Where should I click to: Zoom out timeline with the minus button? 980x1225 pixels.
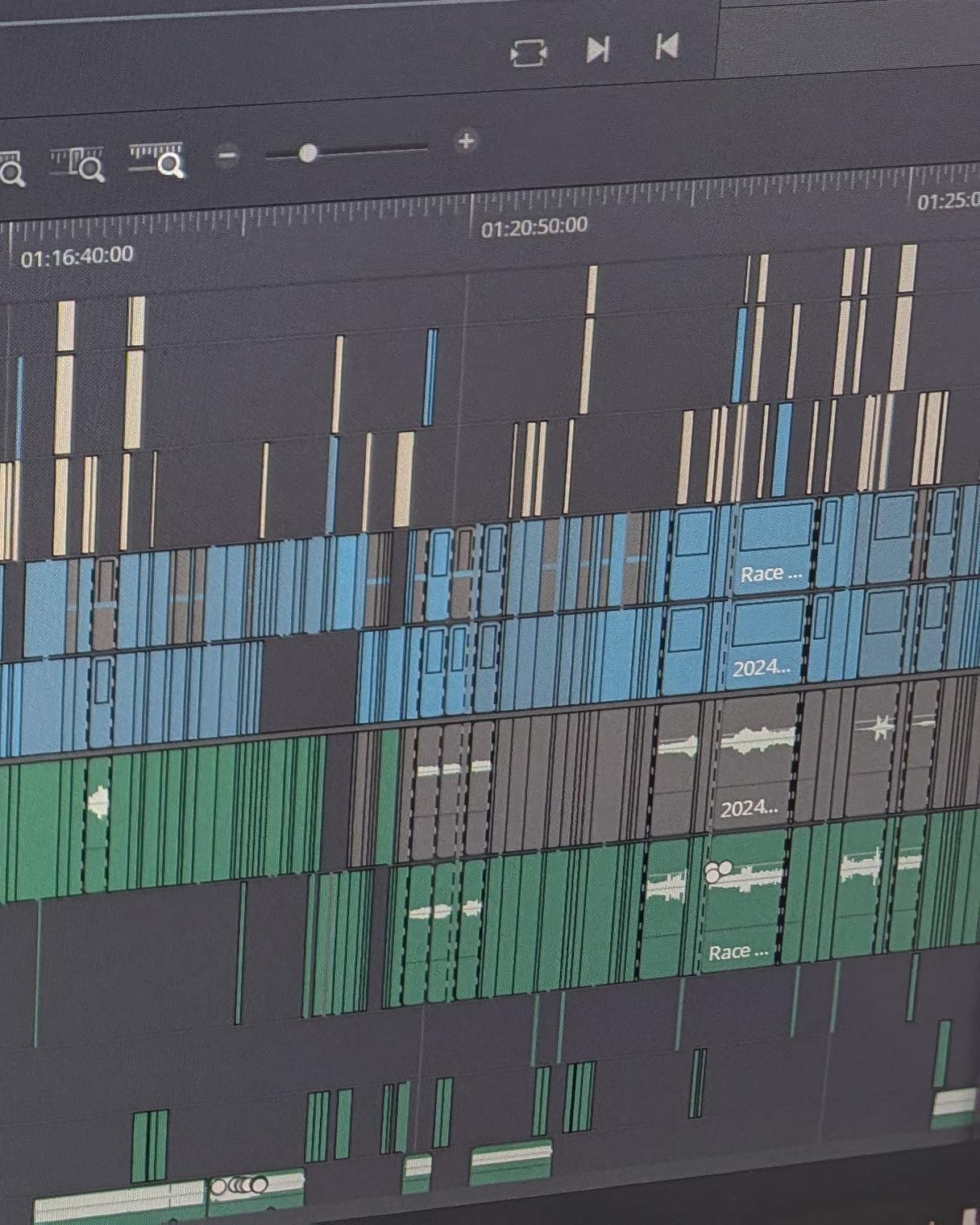pyautogui.click(x=228, y=155)
